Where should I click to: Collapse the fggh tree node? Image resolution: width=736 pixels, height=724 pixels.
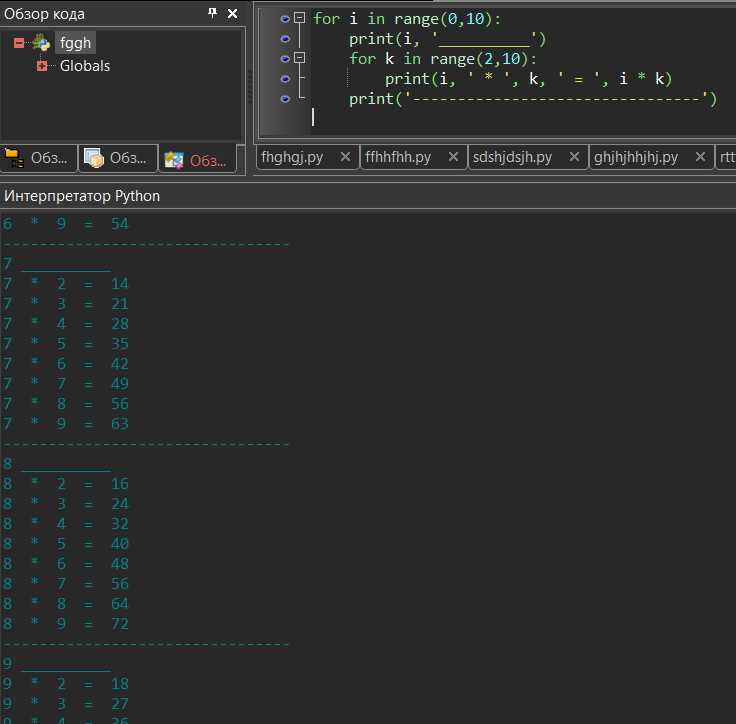point(19,43)
